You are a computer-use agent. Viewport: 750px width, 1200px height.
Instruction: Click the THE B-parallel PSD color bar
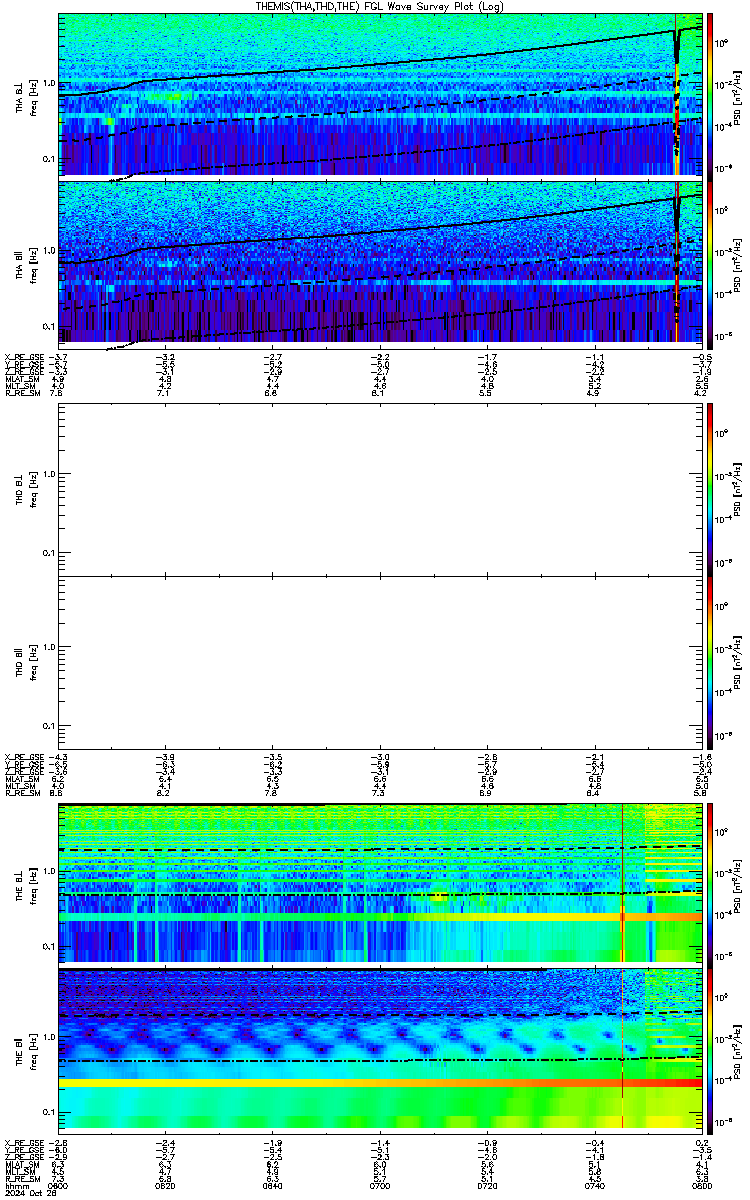(710, 1052)
